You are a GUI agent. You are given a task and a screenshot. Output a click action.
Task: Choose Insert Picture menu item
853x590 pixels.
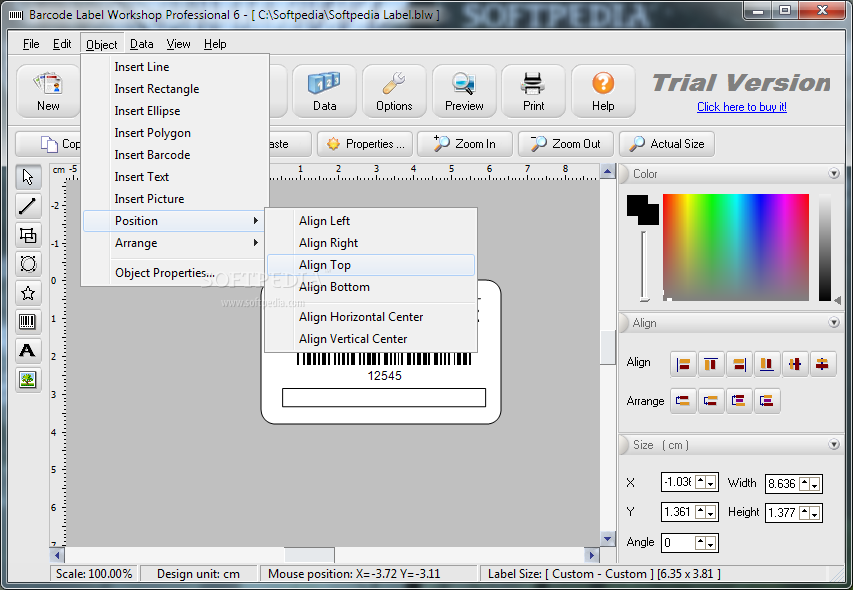[174, 199]
